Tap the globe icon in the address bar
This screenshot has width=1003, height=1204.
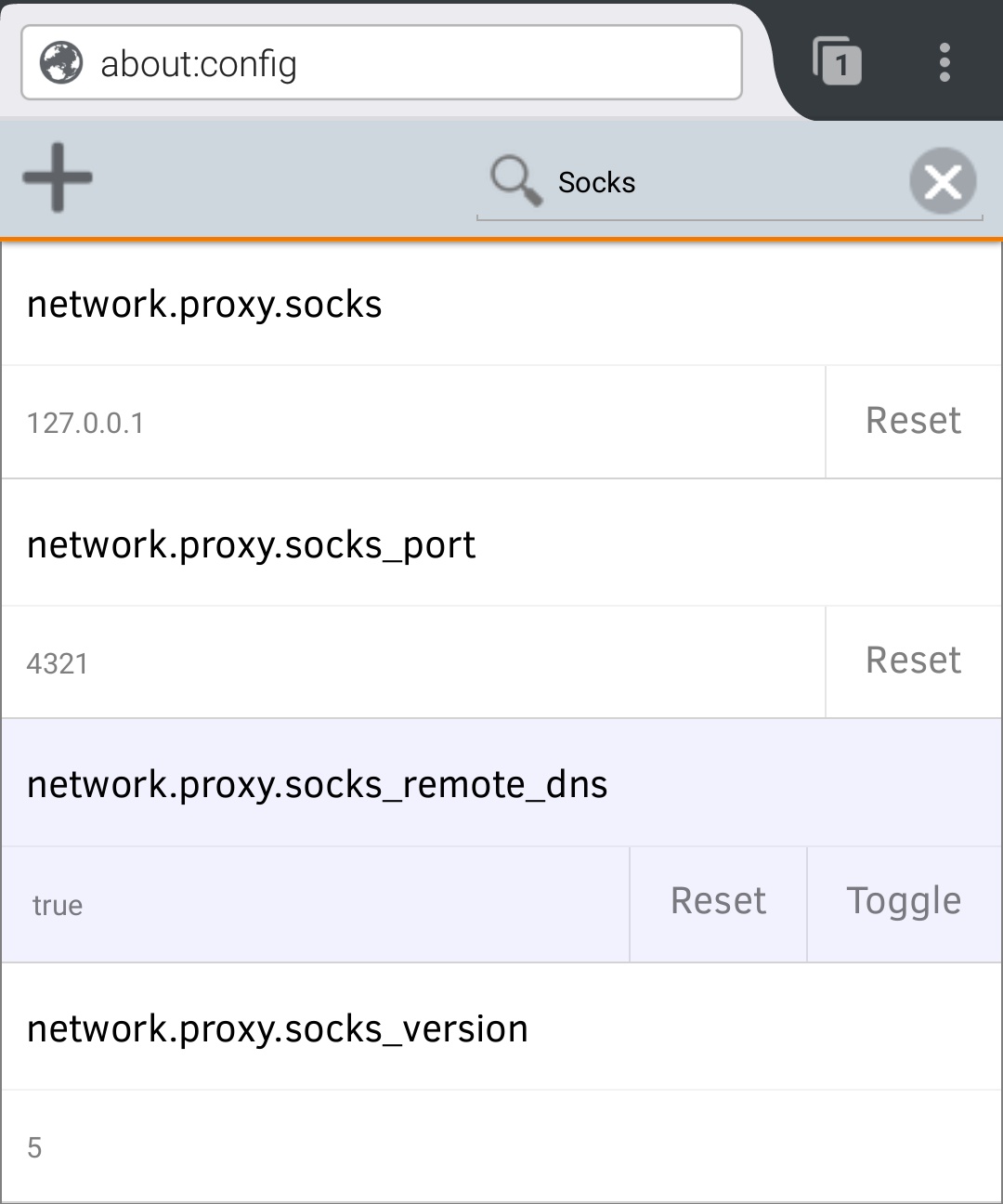click(61, 63)
